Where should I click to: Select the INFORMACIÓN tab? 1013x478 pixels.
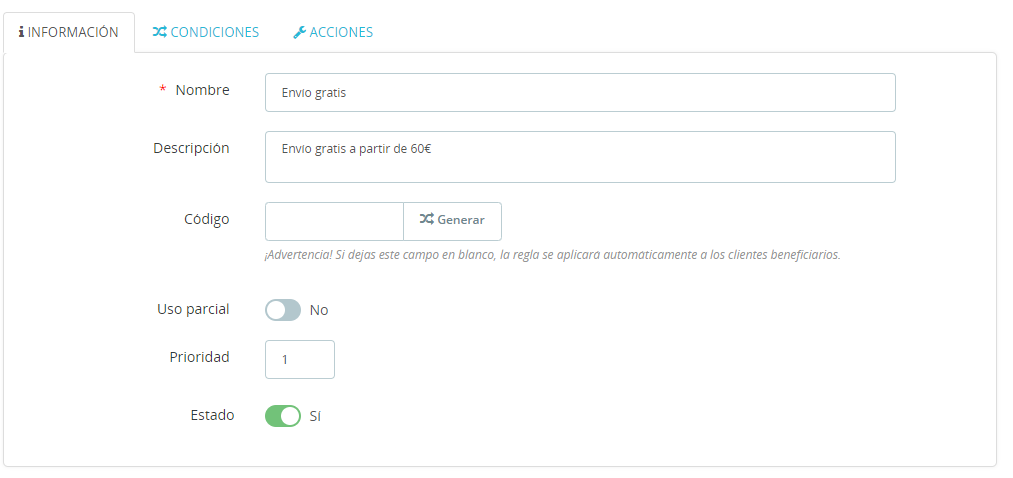point(68,32)
